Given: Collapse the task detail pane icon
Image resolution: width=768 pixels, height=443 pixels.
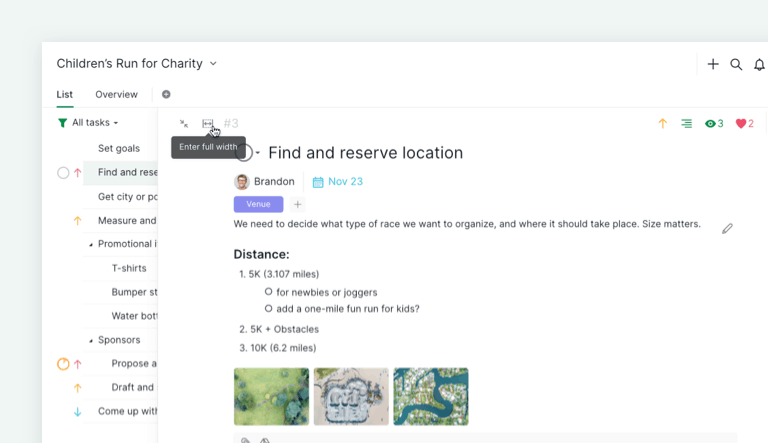Looking at the screenshot, I should [x=184, y=123].
